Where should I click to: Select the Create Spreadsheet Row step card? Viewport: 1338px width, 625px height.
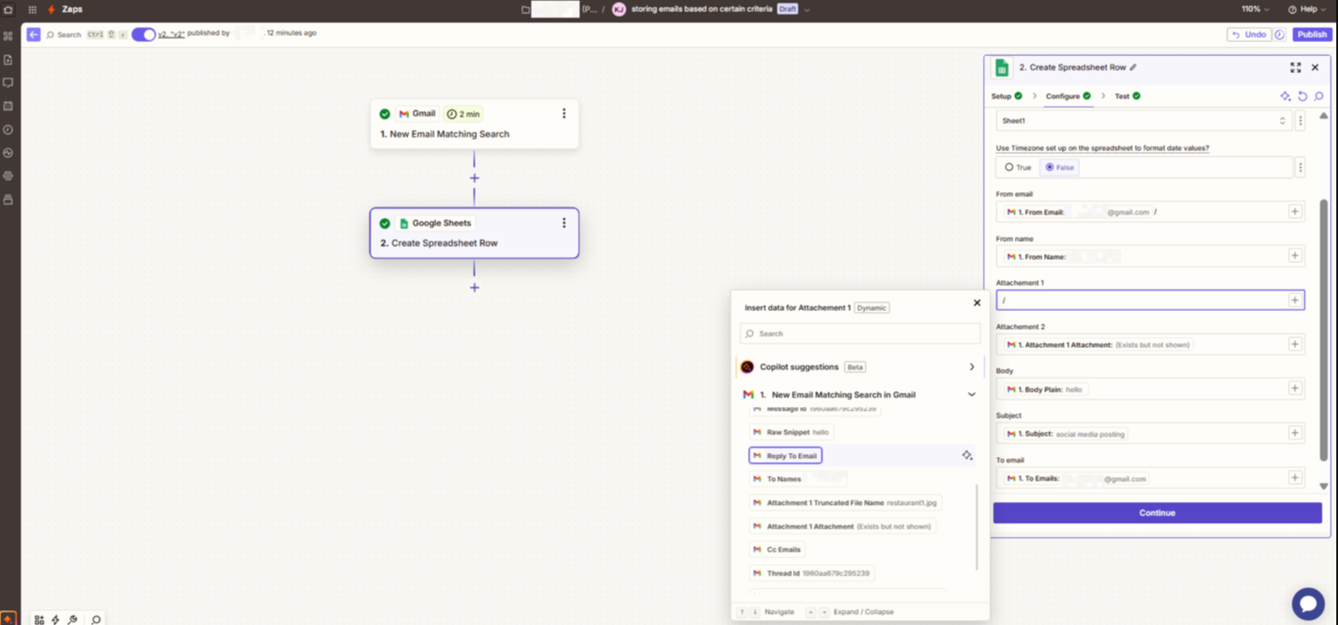click(x=474, y=233)
